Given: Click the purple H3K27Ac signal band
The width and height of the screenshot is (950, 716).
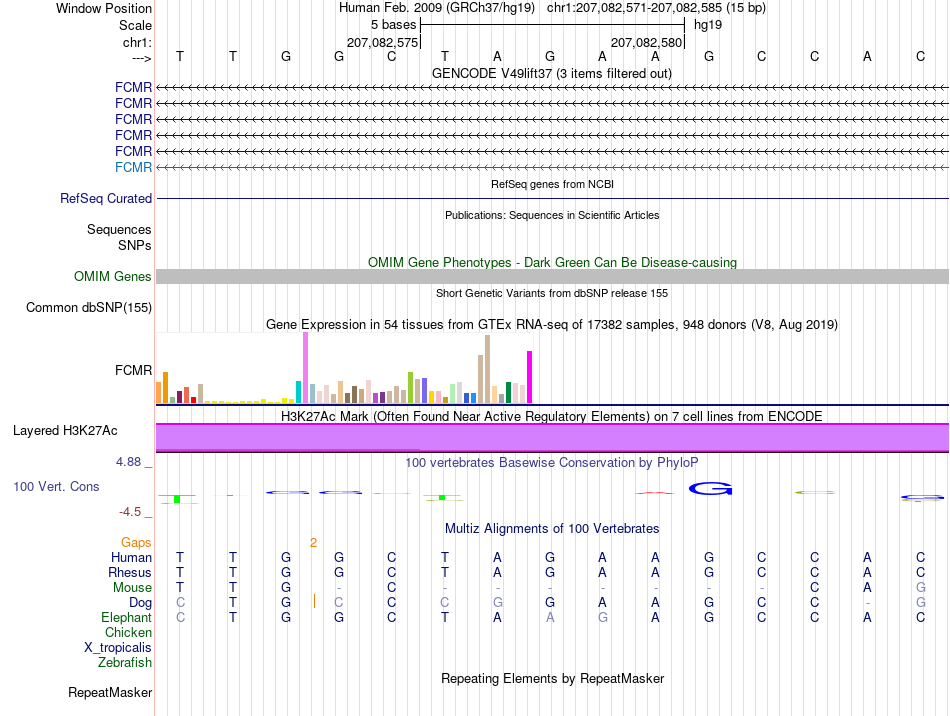Looking at the screenshot, I should click(552, 437).
